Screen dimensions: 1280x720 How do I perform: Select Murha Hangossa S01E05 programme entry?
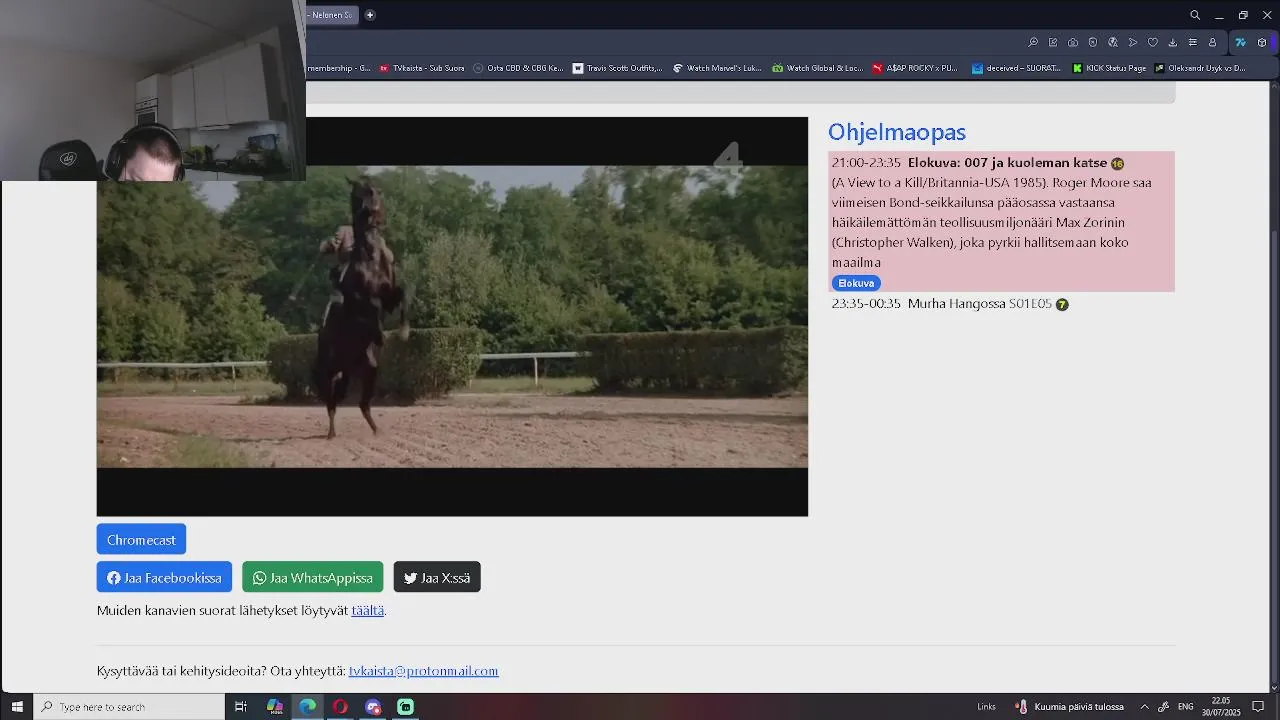coord(950,304)
